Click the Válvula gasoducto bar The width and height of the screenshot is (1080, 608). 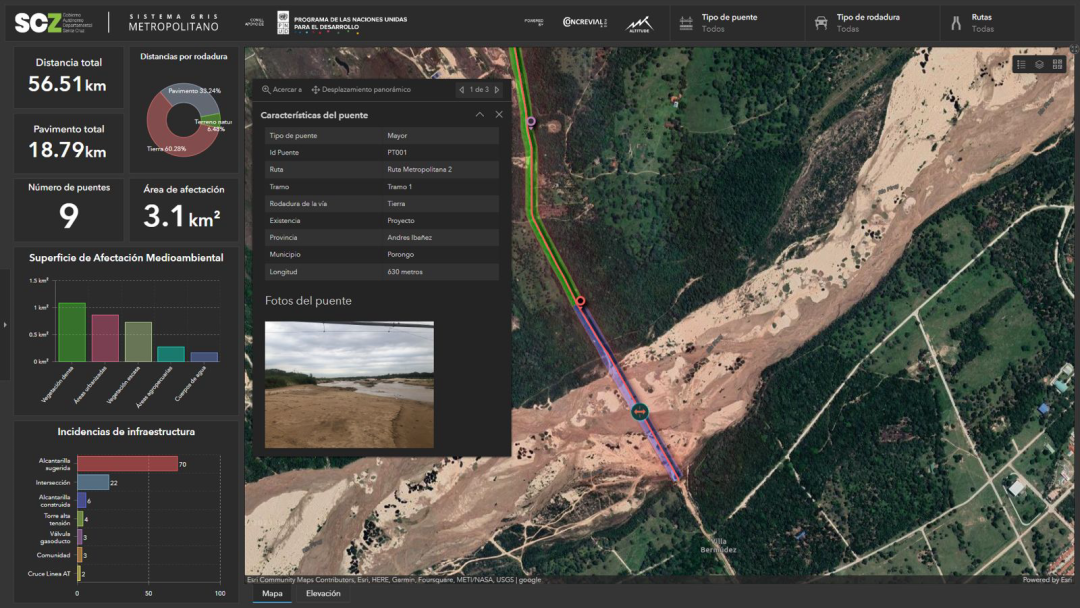(79, 536)
